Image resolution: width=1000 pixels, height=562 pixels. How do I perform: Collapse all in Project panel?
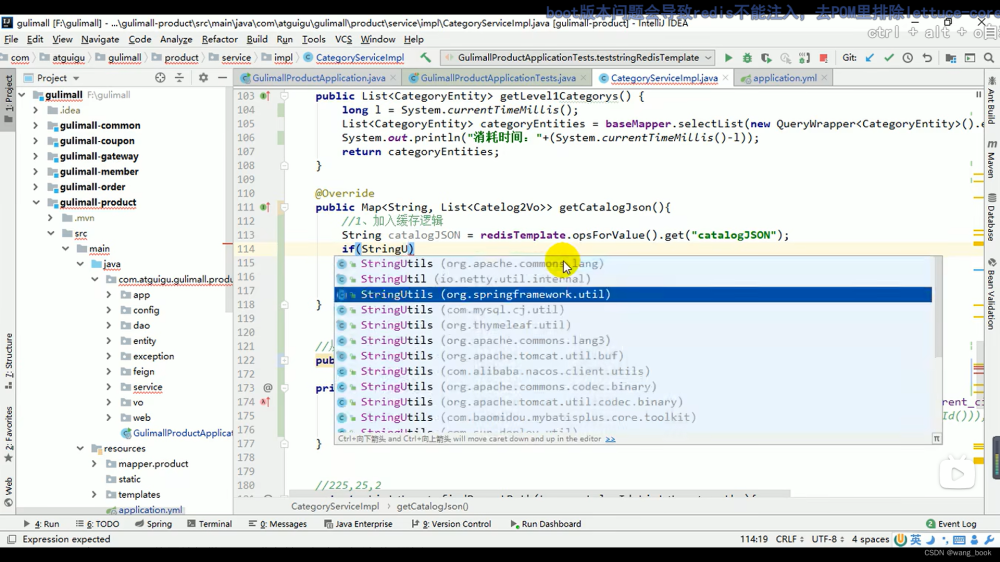[x=179, y=78]
